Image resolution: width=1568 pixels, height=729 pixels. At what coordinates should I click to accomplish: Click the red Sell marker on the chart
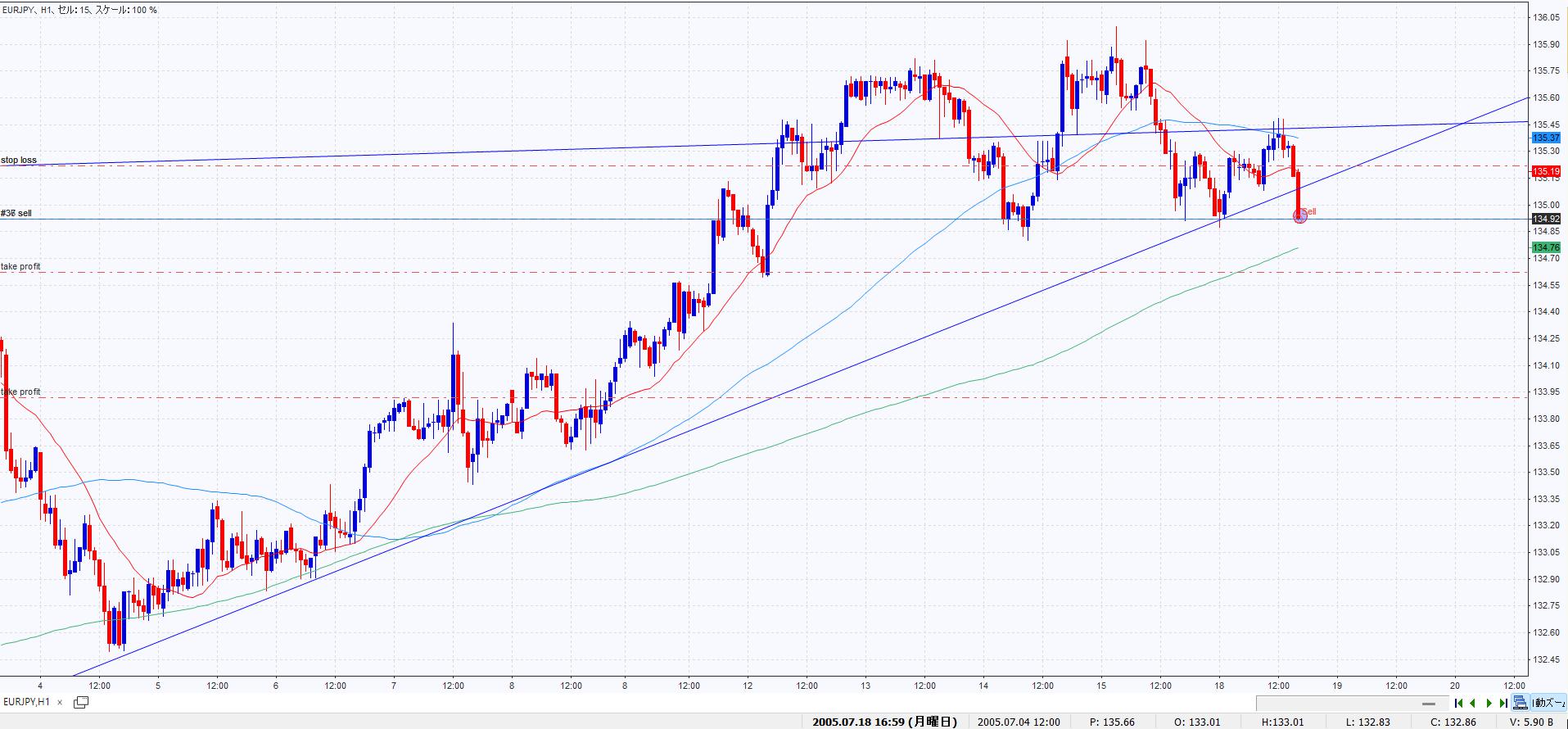[x=1299, y=216]
